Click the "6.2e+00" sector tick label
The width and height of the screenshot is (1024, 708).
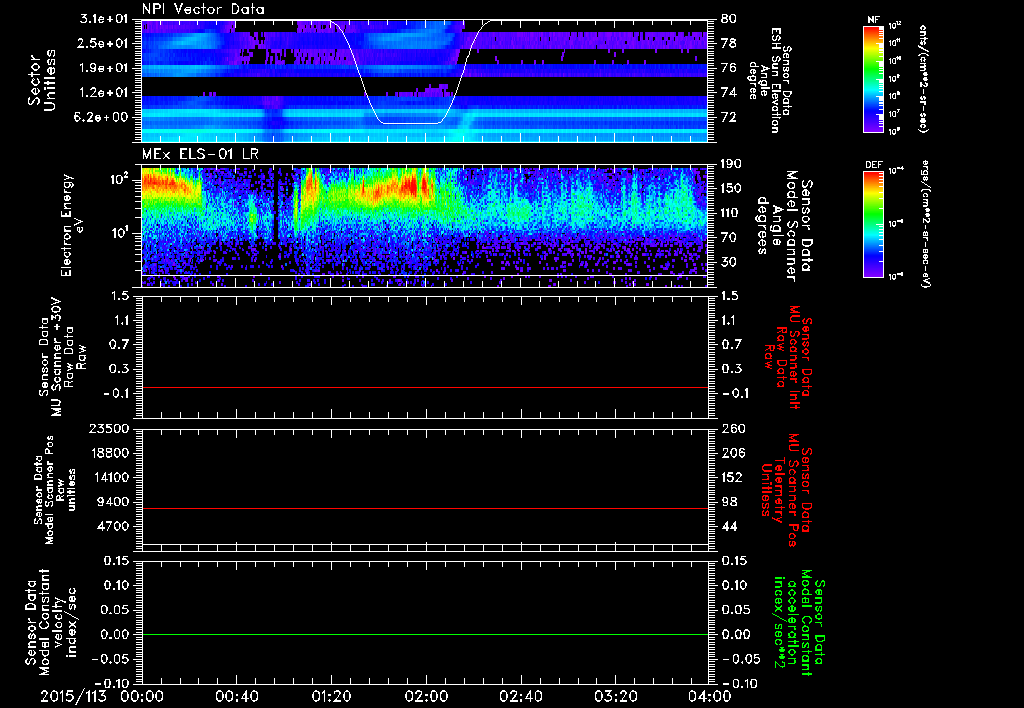click(x=102, y=117)
